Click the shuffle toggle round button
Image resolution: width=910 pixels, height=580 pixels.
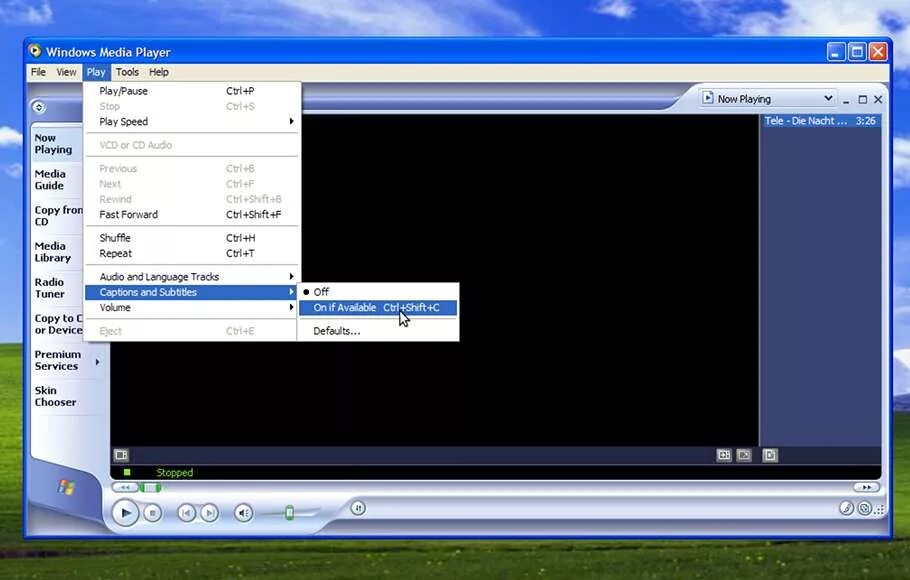358,508
